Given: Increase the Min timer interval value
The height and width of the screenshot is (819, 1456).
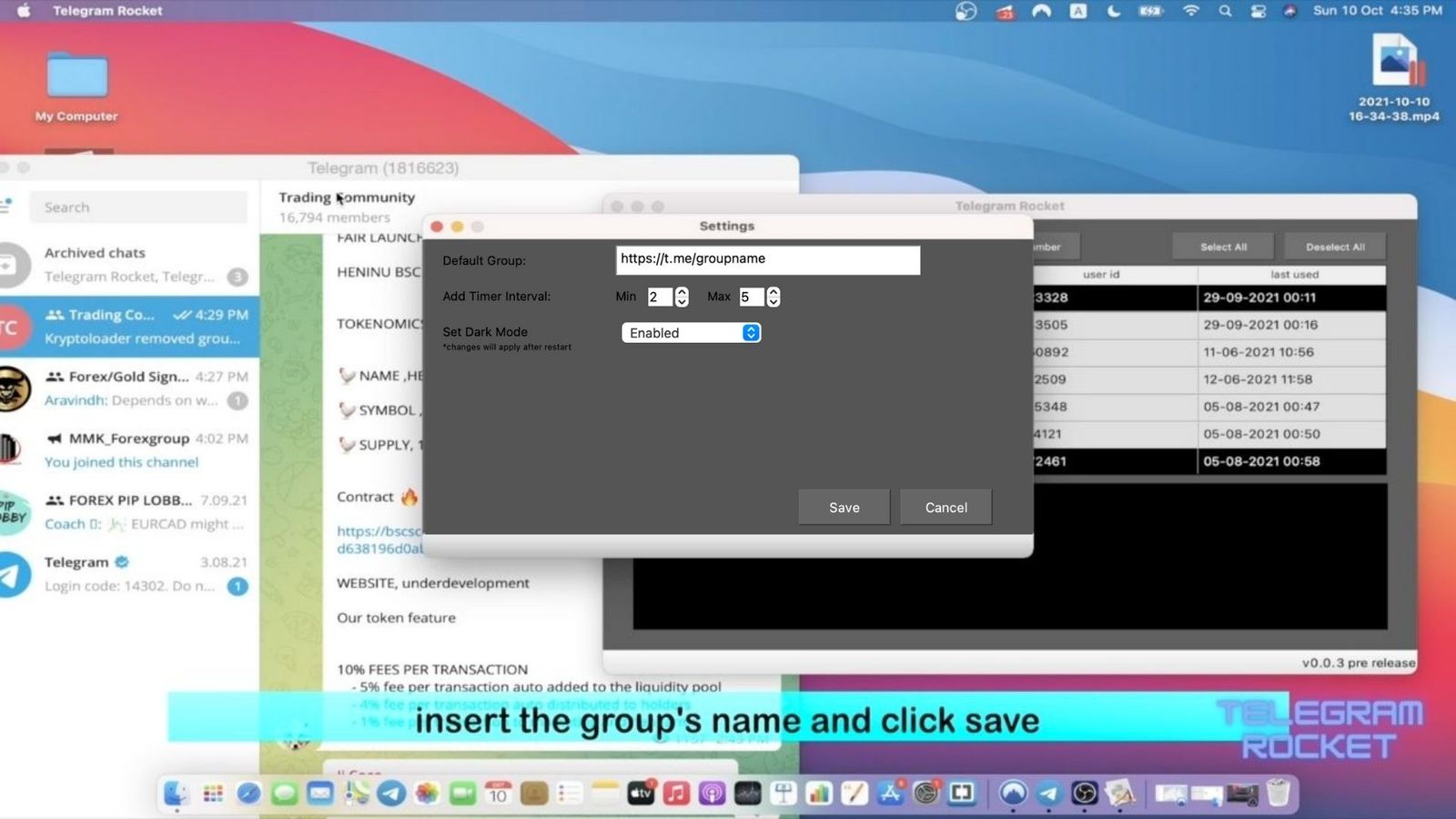Looking at the screenshot, I should (682, 292).
